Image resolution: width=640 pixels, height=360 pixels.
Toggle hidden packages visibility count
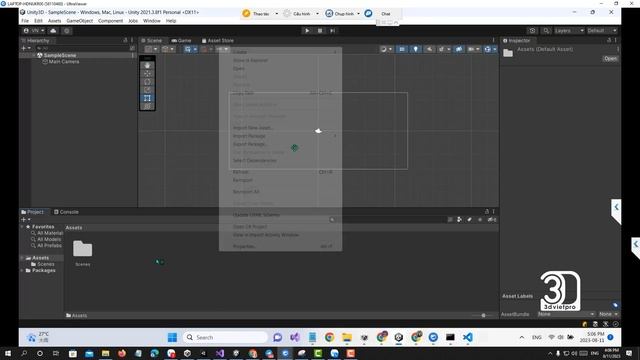[x=492, y=220]
